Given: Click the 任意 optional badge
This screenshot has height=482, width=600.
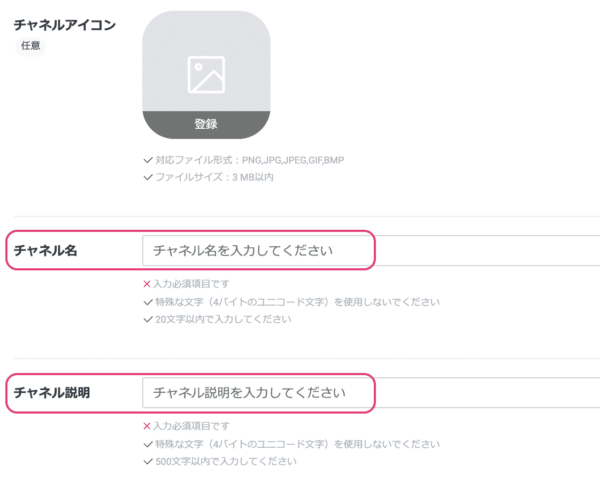Looking at the screenshot, I should (30, 46).
